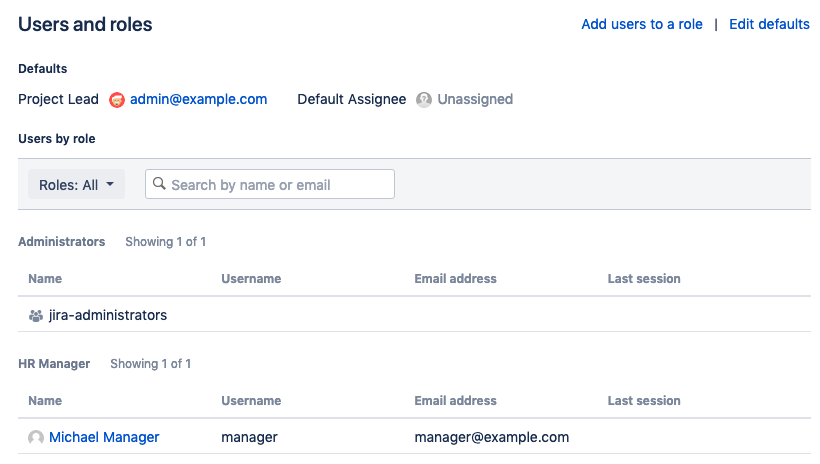820x464 pixels.
Task: Click Email address header under HR Manager
Action: click(x=455, y=401)
